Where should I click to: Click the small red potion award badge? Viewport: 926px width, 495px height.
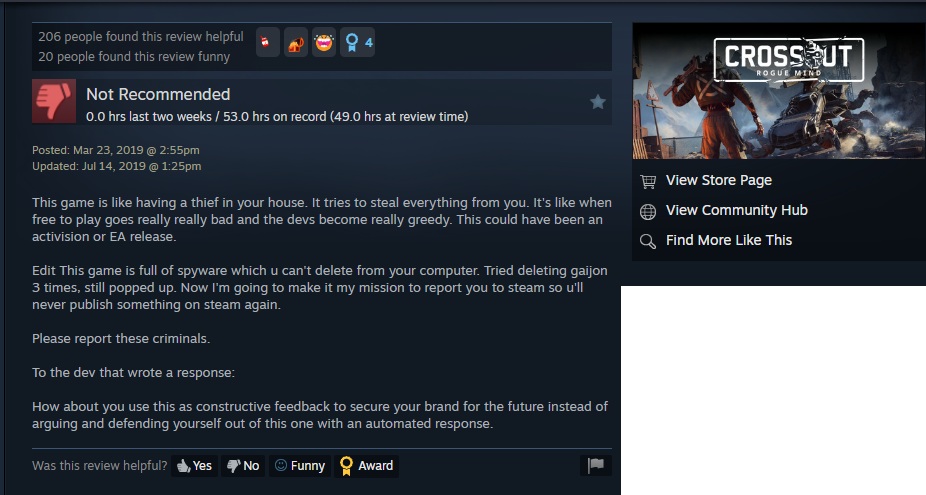pos(268,43)
